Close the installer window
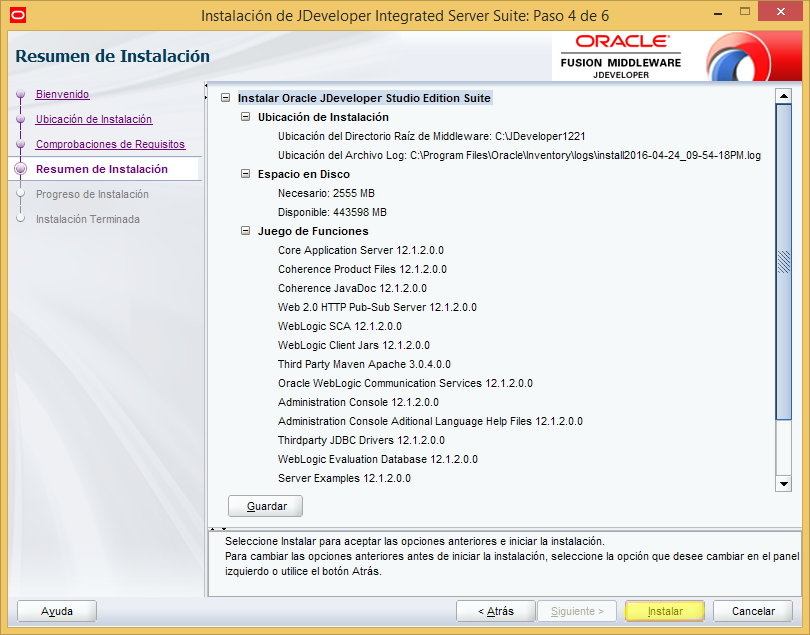The height and width of the screenshot is (635, 810). pos(780,11)
